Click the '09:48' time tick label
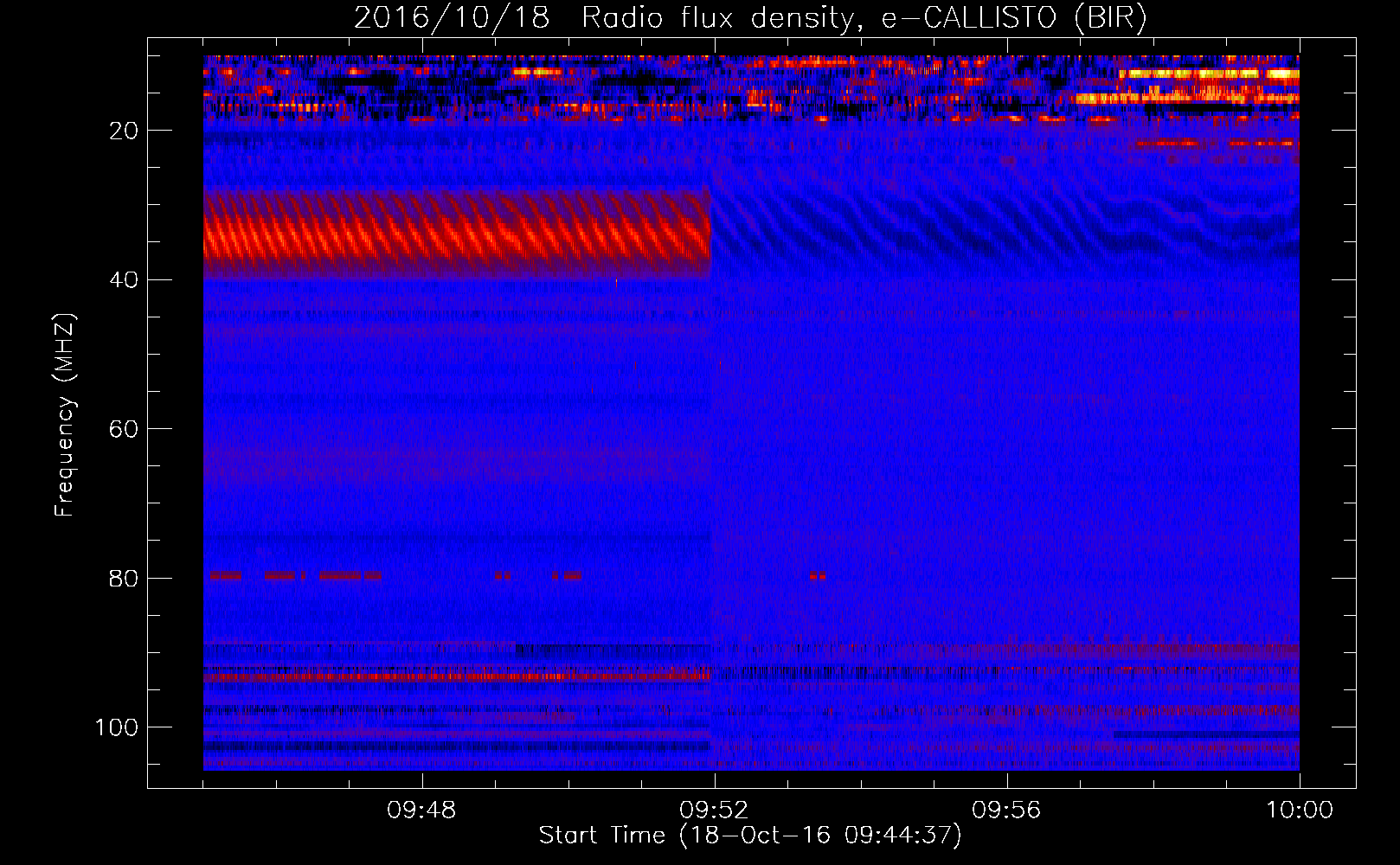 tap(421, 811)
